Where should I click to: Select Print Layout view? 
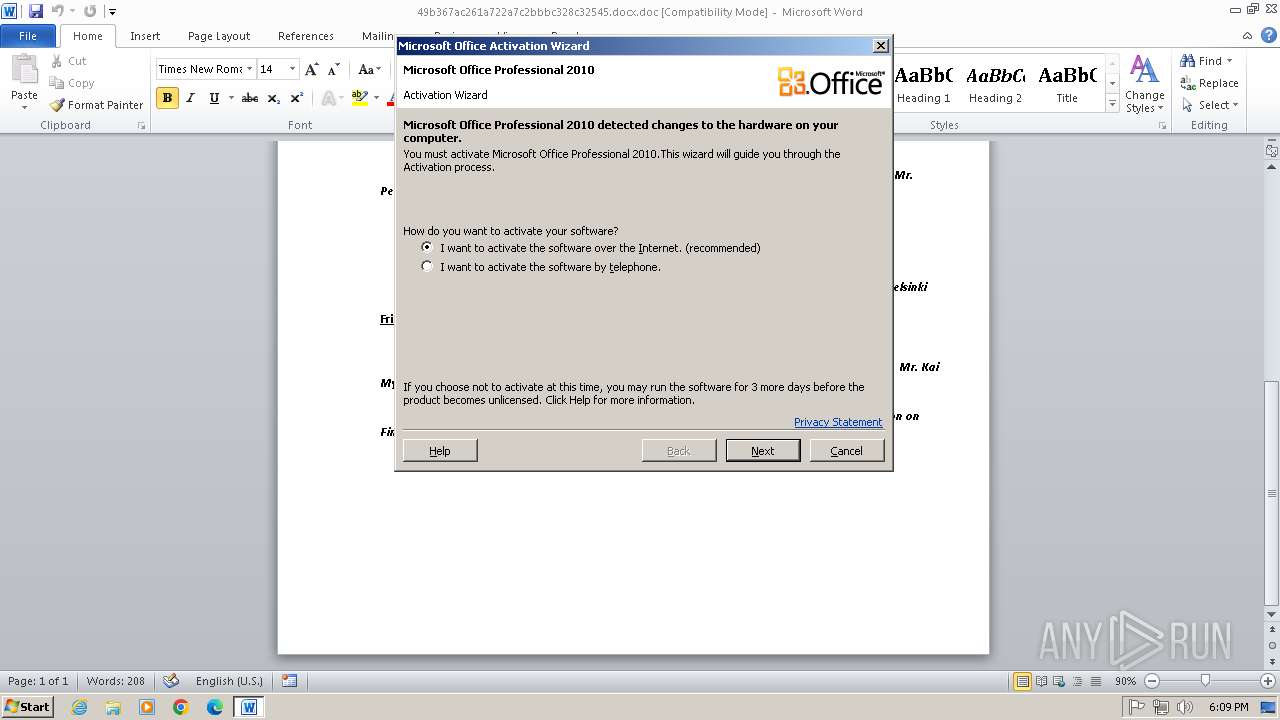coord(1022,681)
